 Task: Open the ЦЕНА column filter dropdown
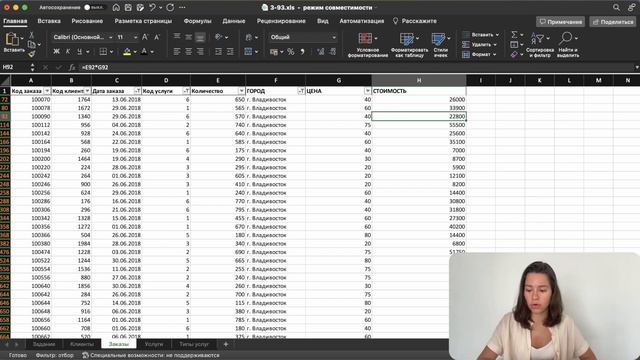(367, 91)
